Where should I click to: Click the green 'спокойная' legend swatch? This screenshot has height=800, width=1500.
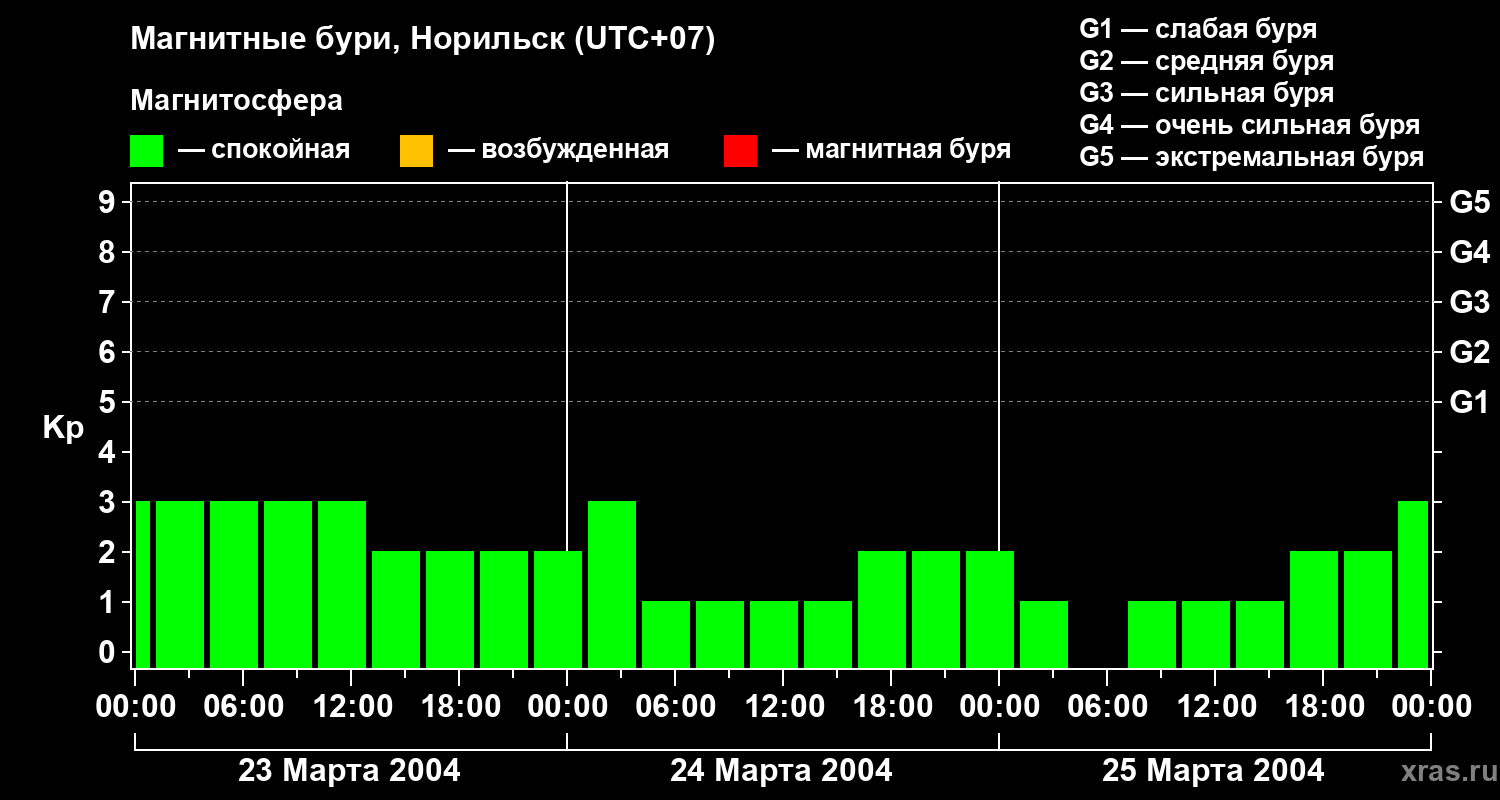click(146, 151)
